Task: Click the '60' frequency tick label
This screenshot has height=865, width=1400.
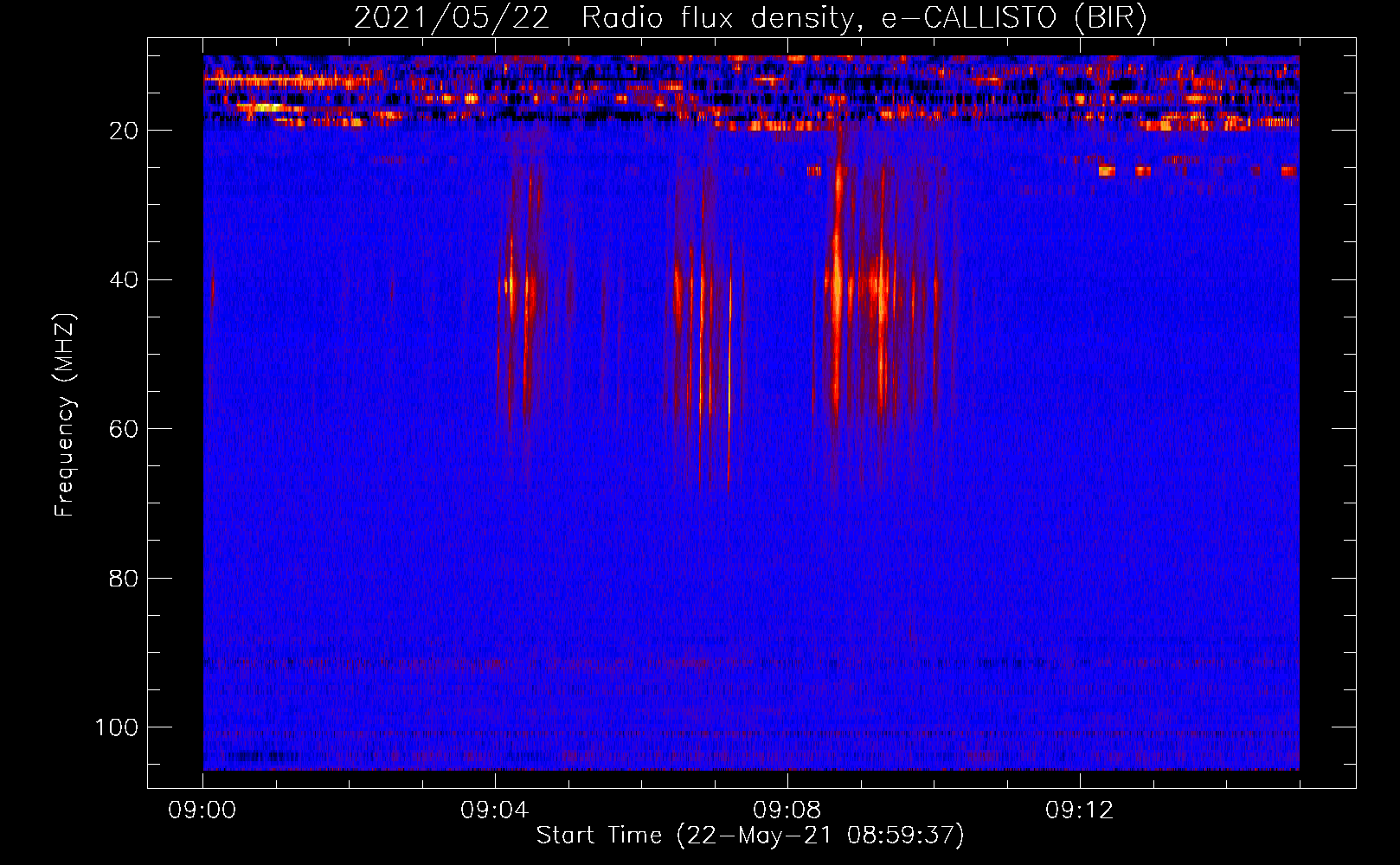Action: pyautogui.click(x=124, y=430)
